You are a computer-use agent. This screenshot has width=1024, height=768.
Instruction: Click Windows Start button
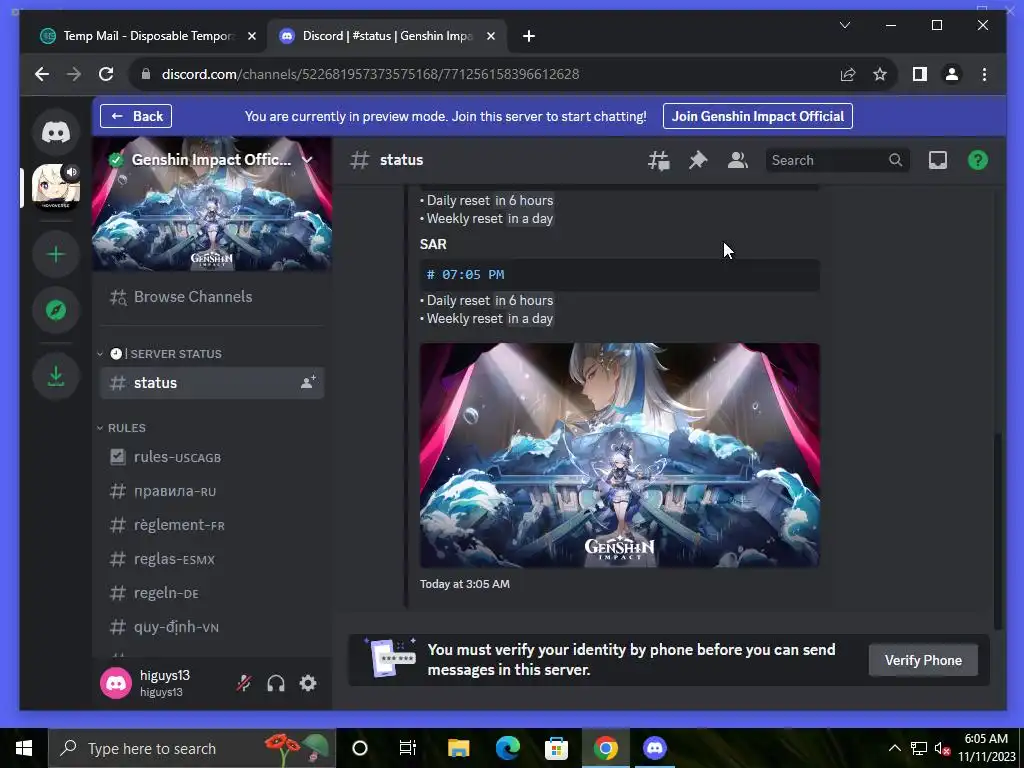[24, 748]
